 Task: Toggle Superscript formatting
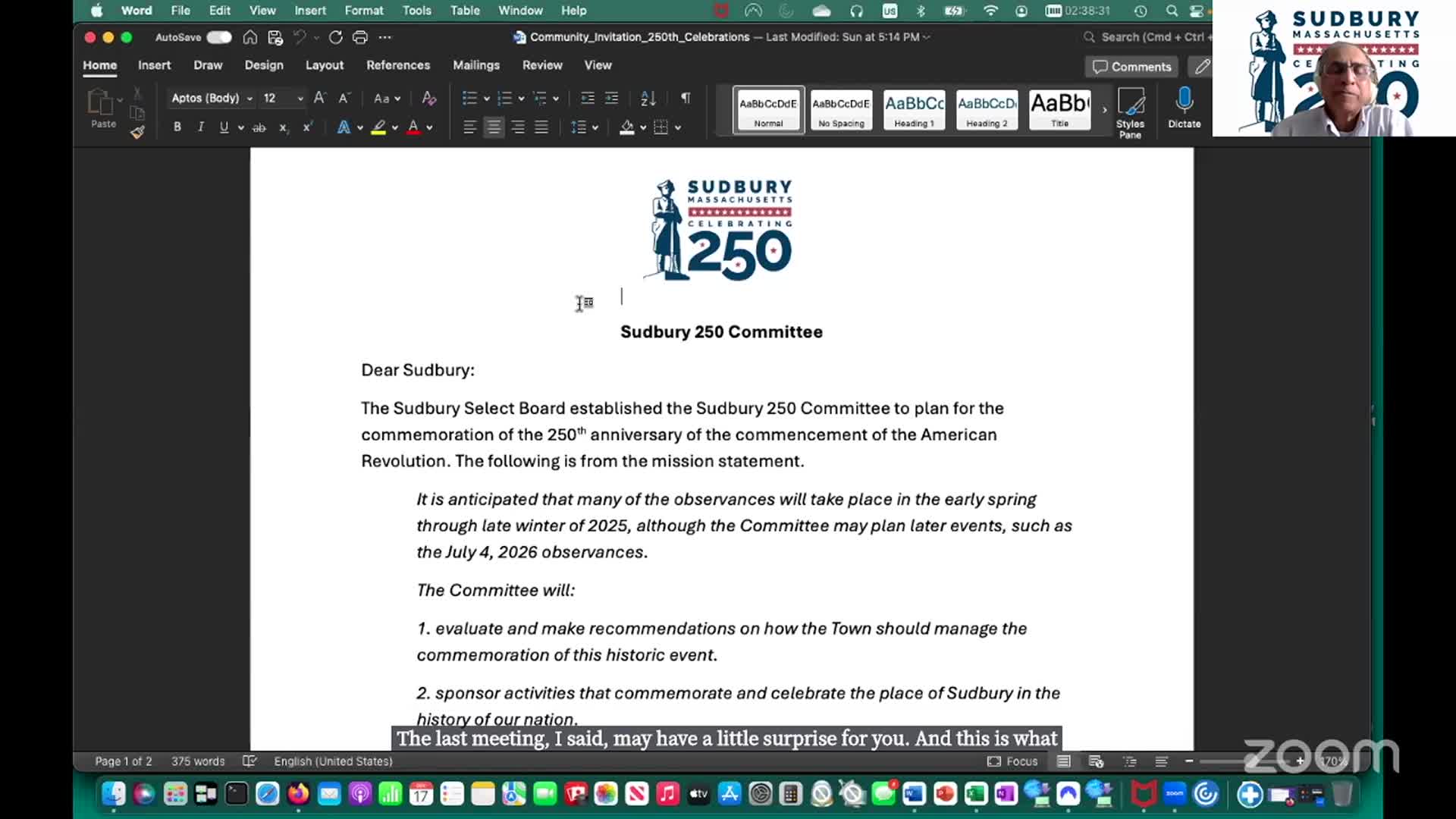pos(307,127)
